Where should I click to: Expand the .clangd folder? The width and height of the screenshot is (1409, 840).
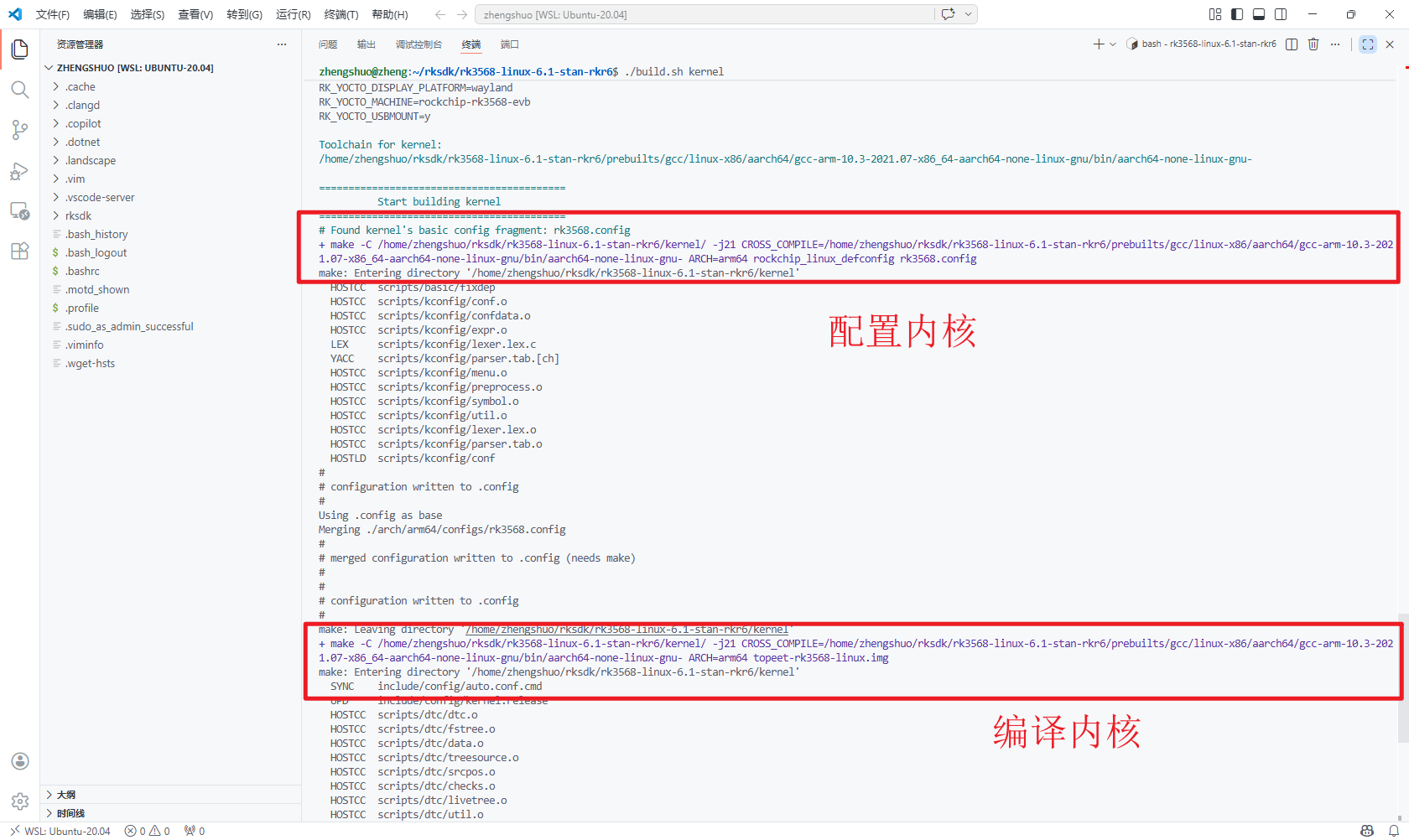click(171, 105)
